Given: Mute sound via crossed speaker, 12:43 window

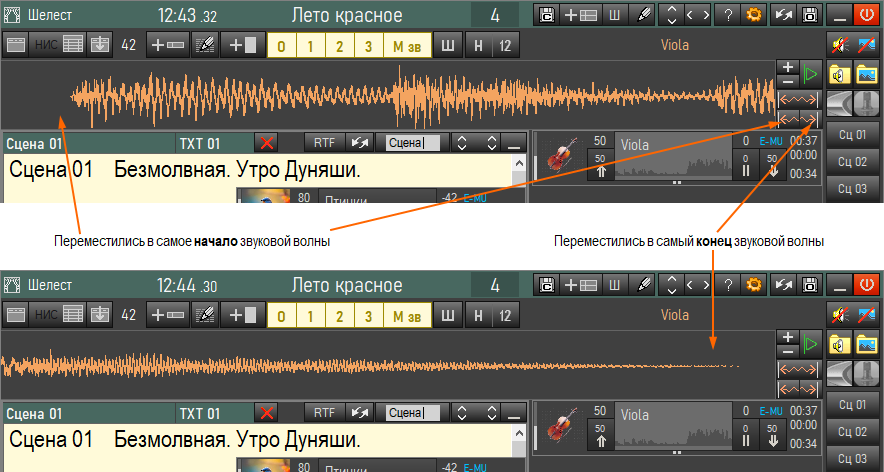Looking at the screenshot, I should [841, 46].
